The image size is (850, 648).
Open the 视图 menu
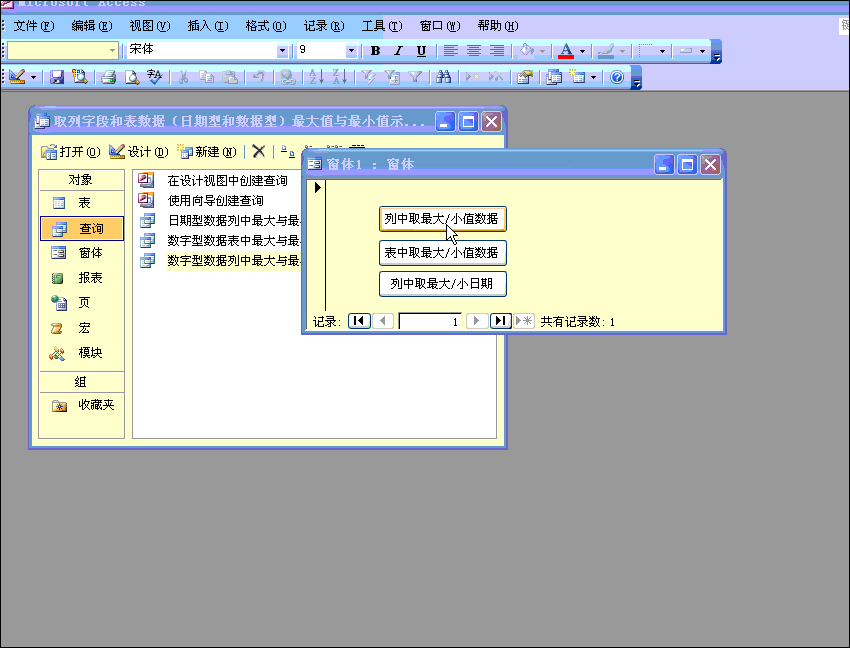pos(150,26)
